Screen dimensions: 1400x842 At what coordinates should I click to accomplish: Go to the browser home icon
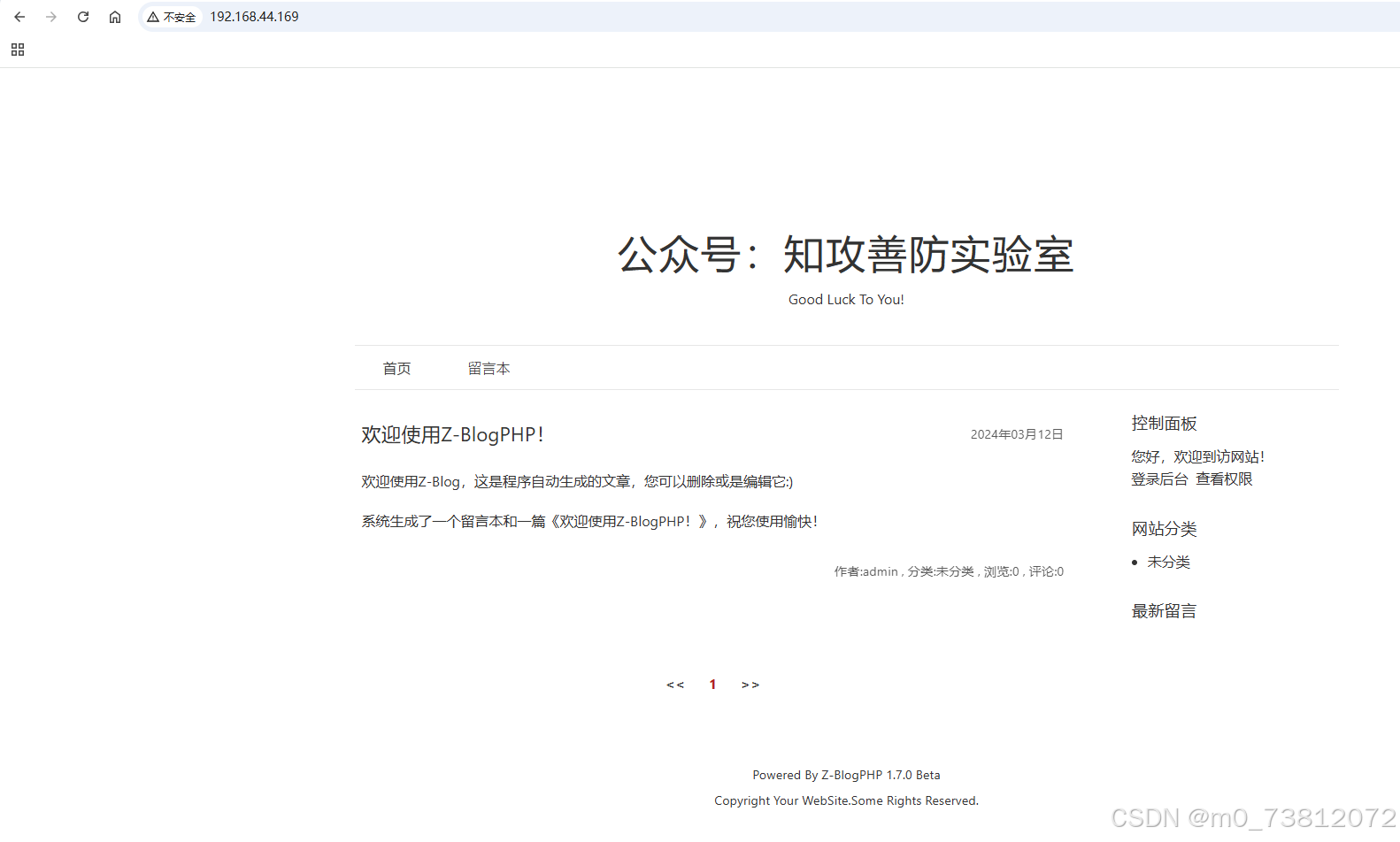[115, 17]
